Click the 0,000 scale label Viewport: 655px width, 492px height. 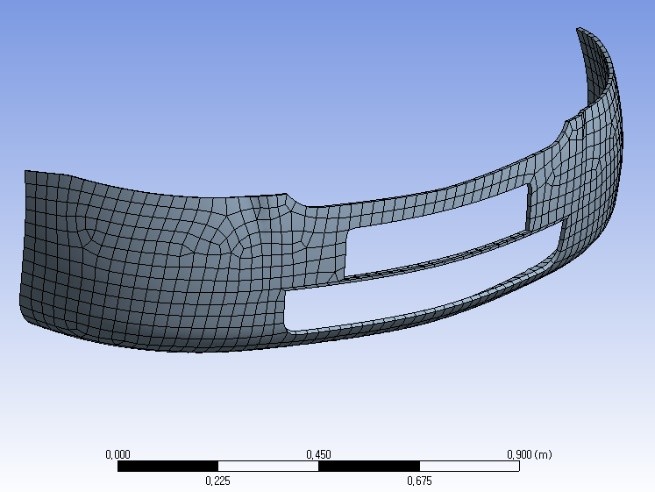[x=118, y=454]
